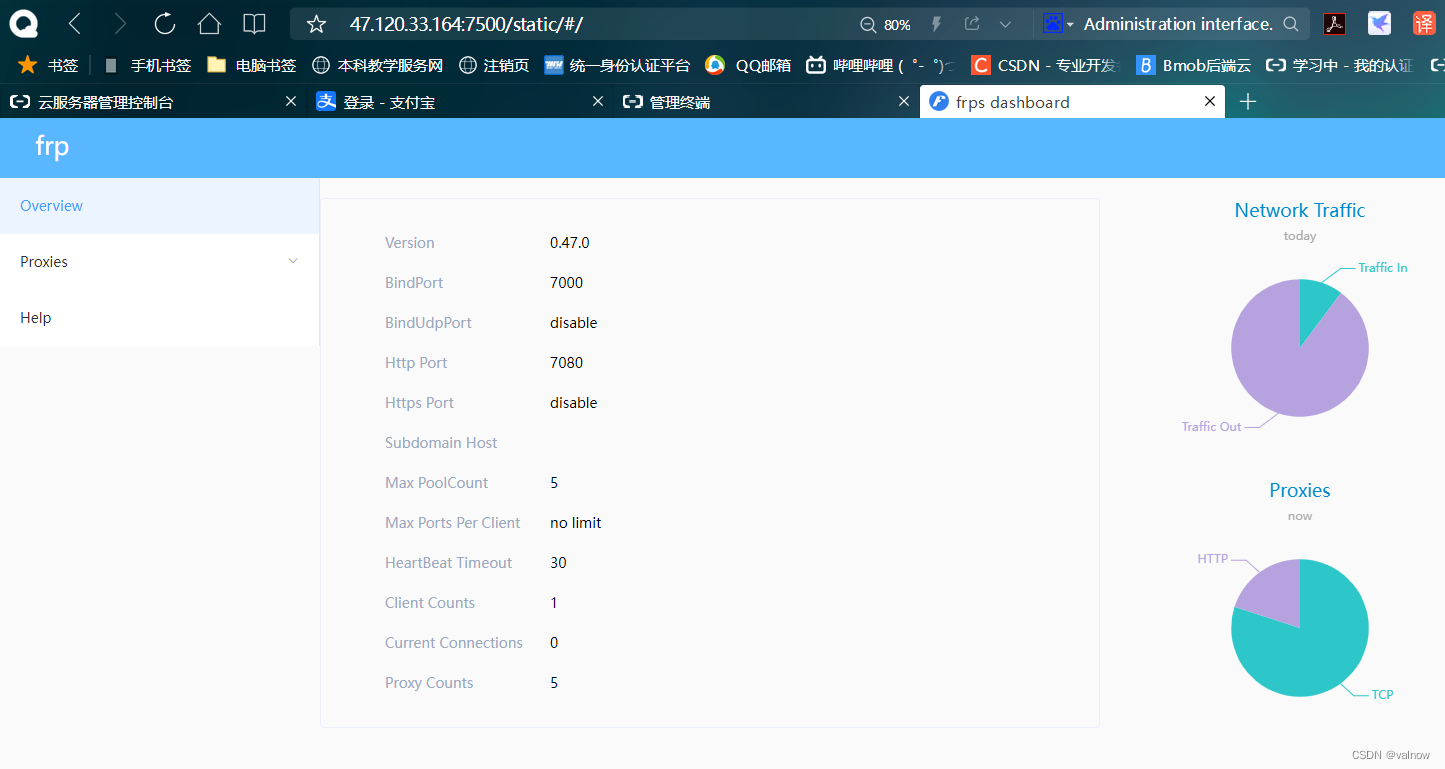The height and width of the screenshot is (769, 1445).
Task: Open the Bmob后端云 bookmark
Action: [1193, 65]
